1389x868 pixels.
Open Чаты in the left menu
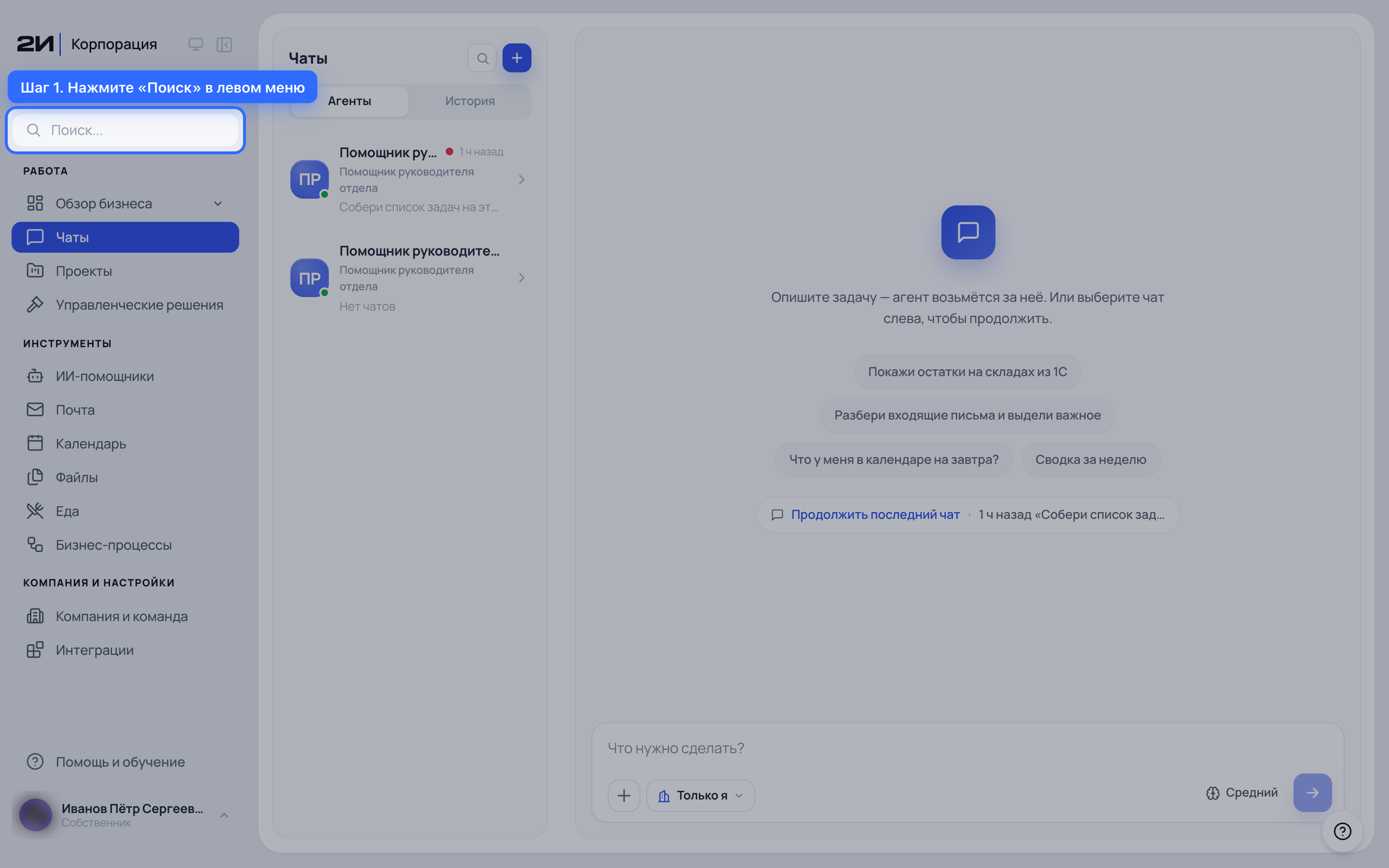(x=125, y=237)
